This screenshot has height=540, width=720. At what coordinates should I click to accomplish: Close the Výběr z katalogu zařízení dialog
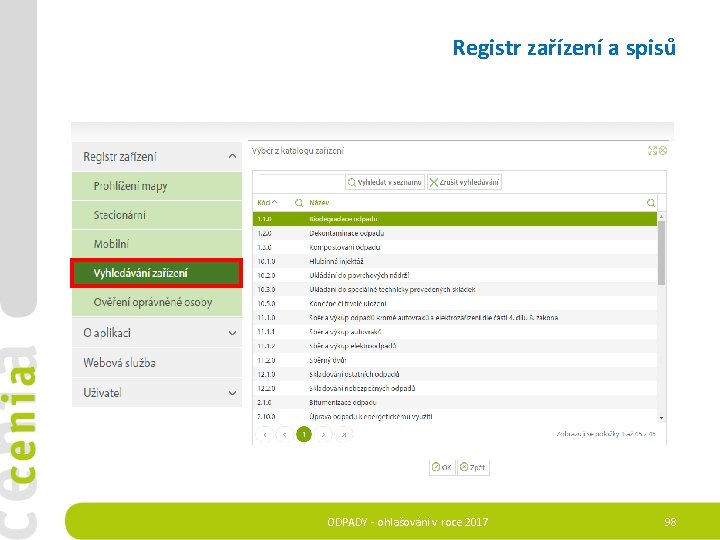point(663,151)
